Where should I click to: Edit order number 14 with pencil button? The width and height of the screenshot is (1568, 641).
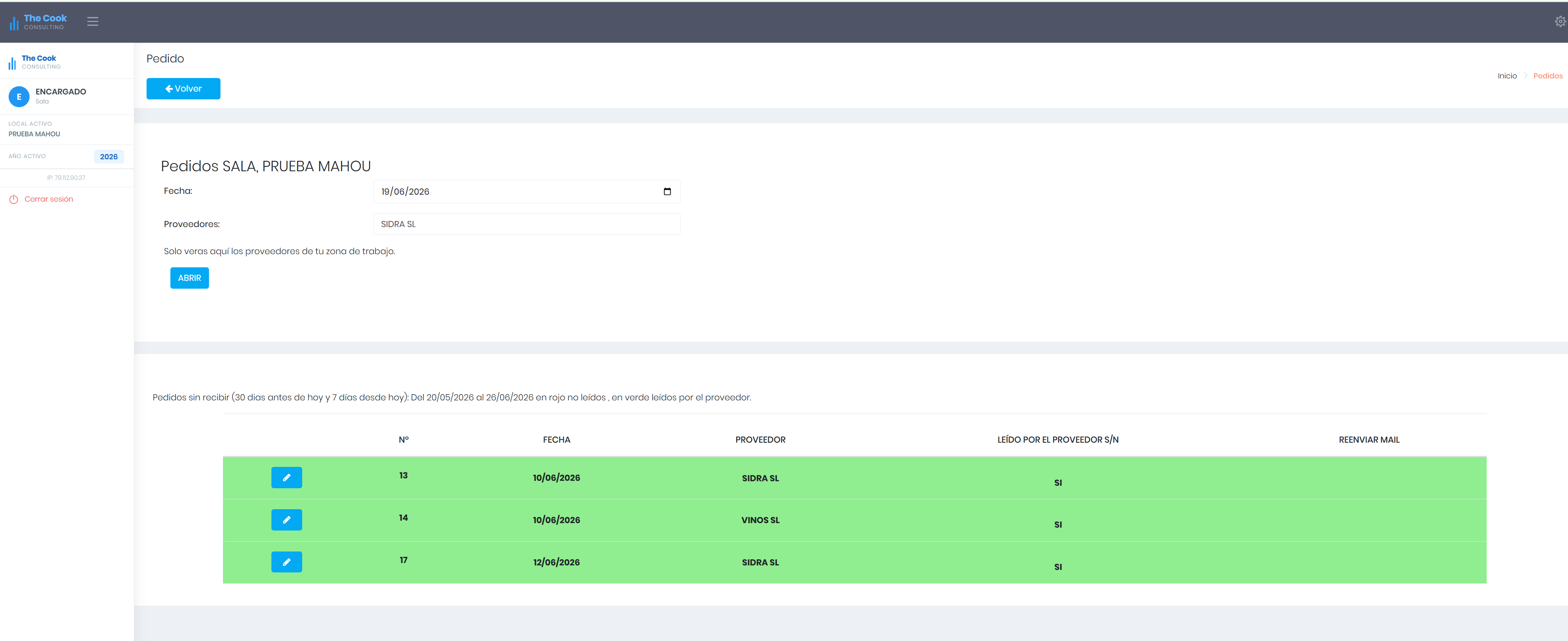pos(287,520)
